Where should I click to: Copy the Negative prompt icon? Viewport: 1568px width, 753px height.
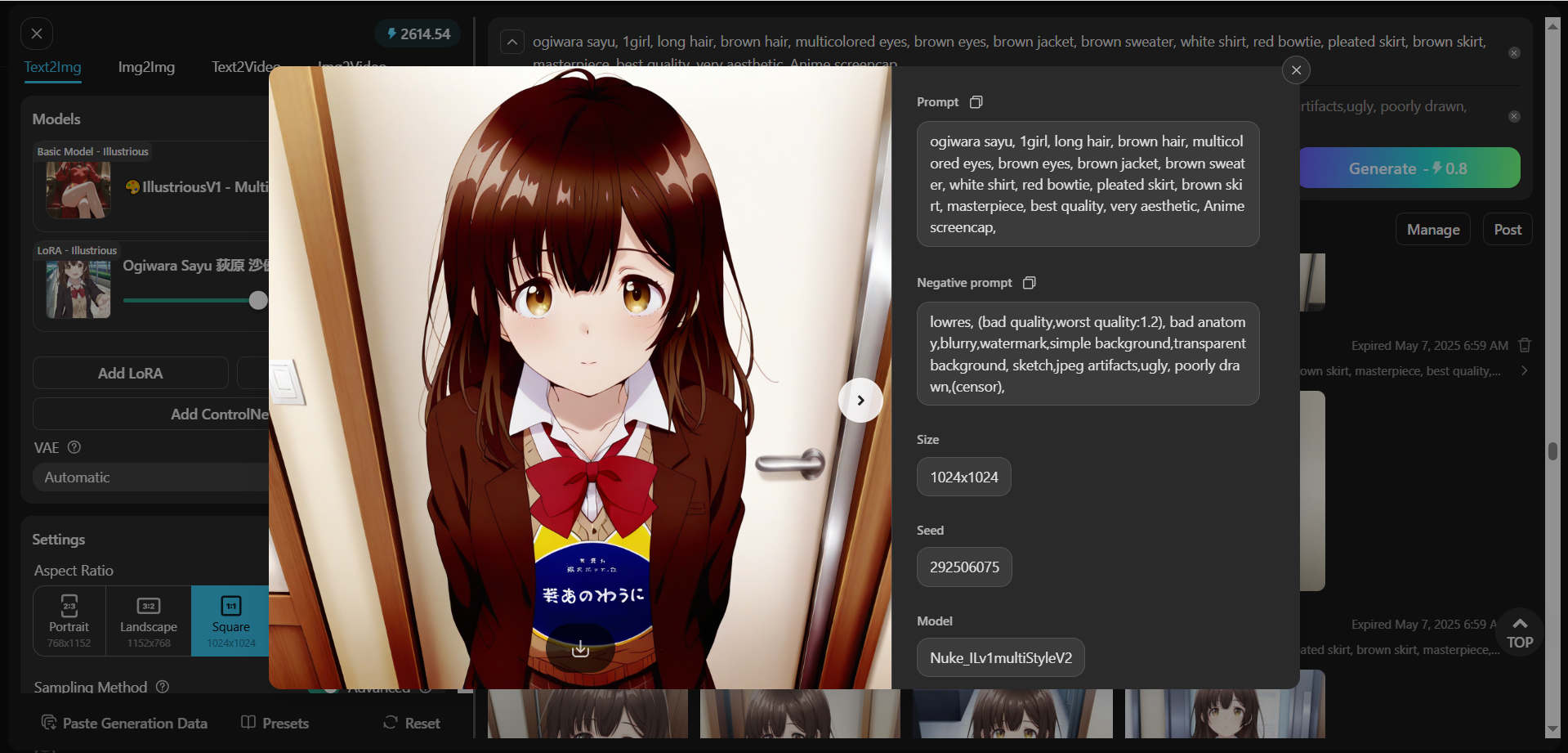1029,283
